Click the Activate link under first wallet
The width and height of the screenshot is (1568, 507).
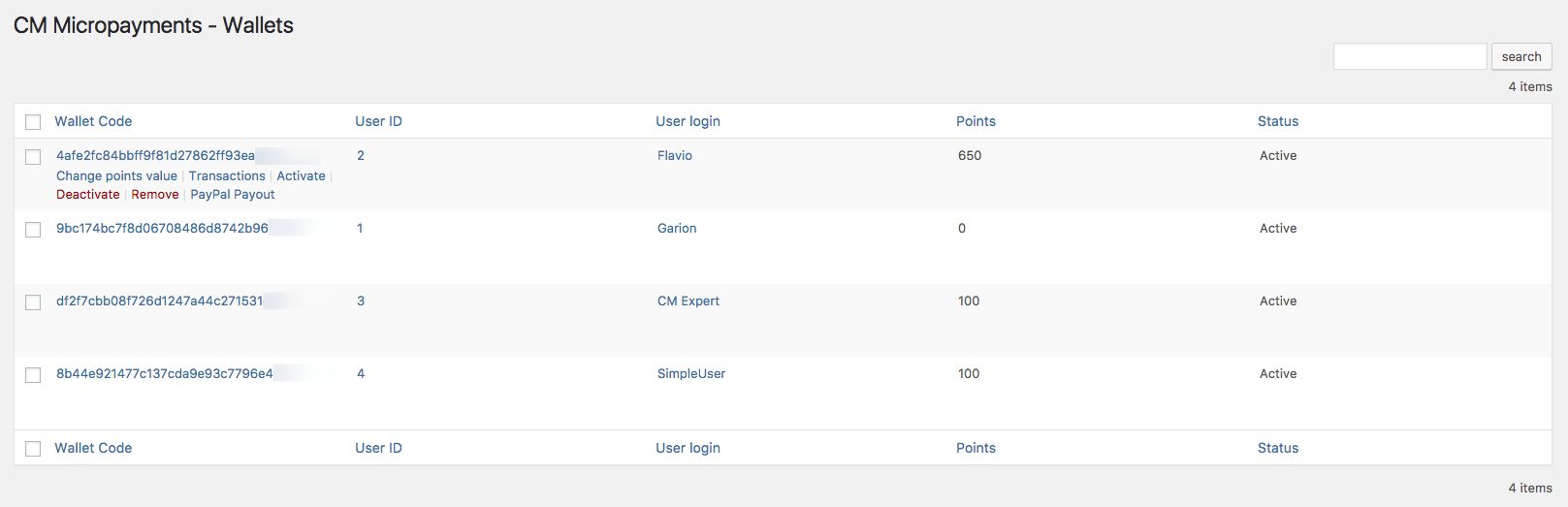click(301, 175)
